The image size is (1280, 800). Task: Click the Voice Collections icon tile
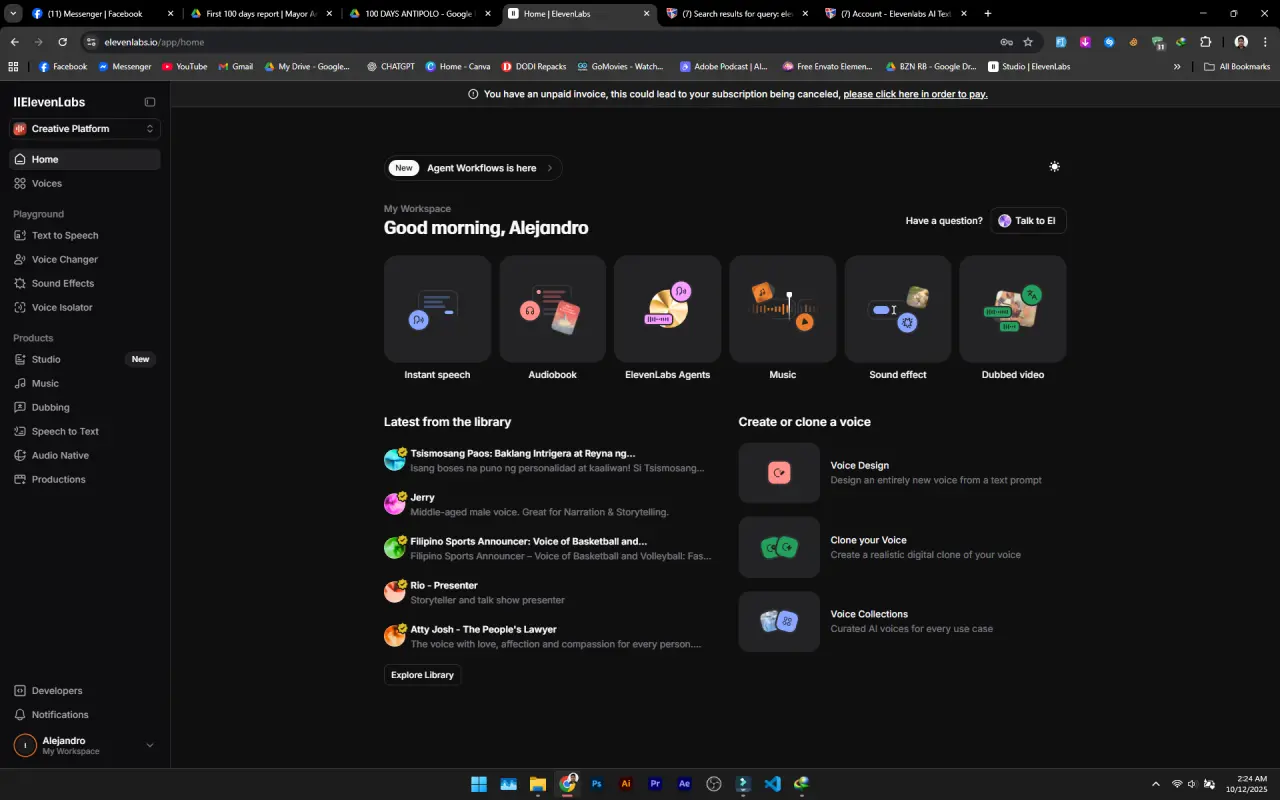[x=779, y=621]
